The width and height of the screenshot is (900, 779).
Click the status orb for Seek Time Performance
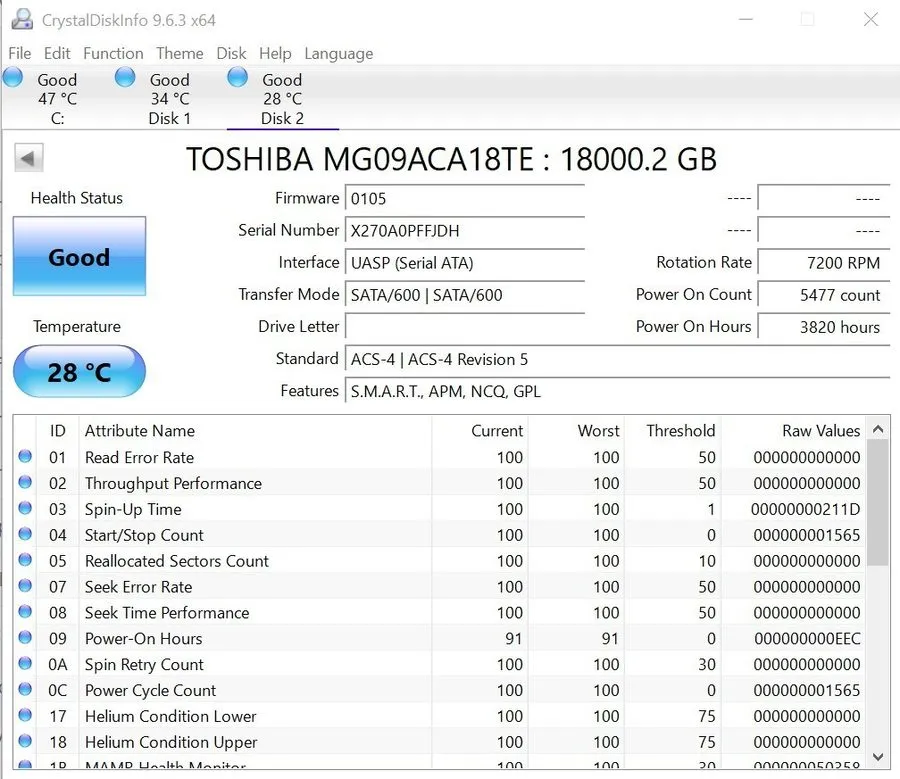[25, 611]
